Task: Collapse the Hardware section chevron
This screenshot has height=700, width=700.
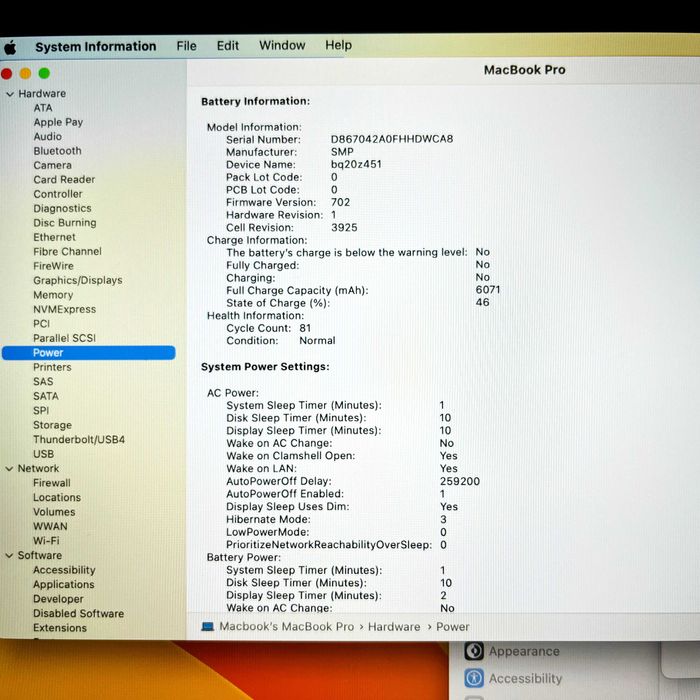Action: tap(10, 94)
